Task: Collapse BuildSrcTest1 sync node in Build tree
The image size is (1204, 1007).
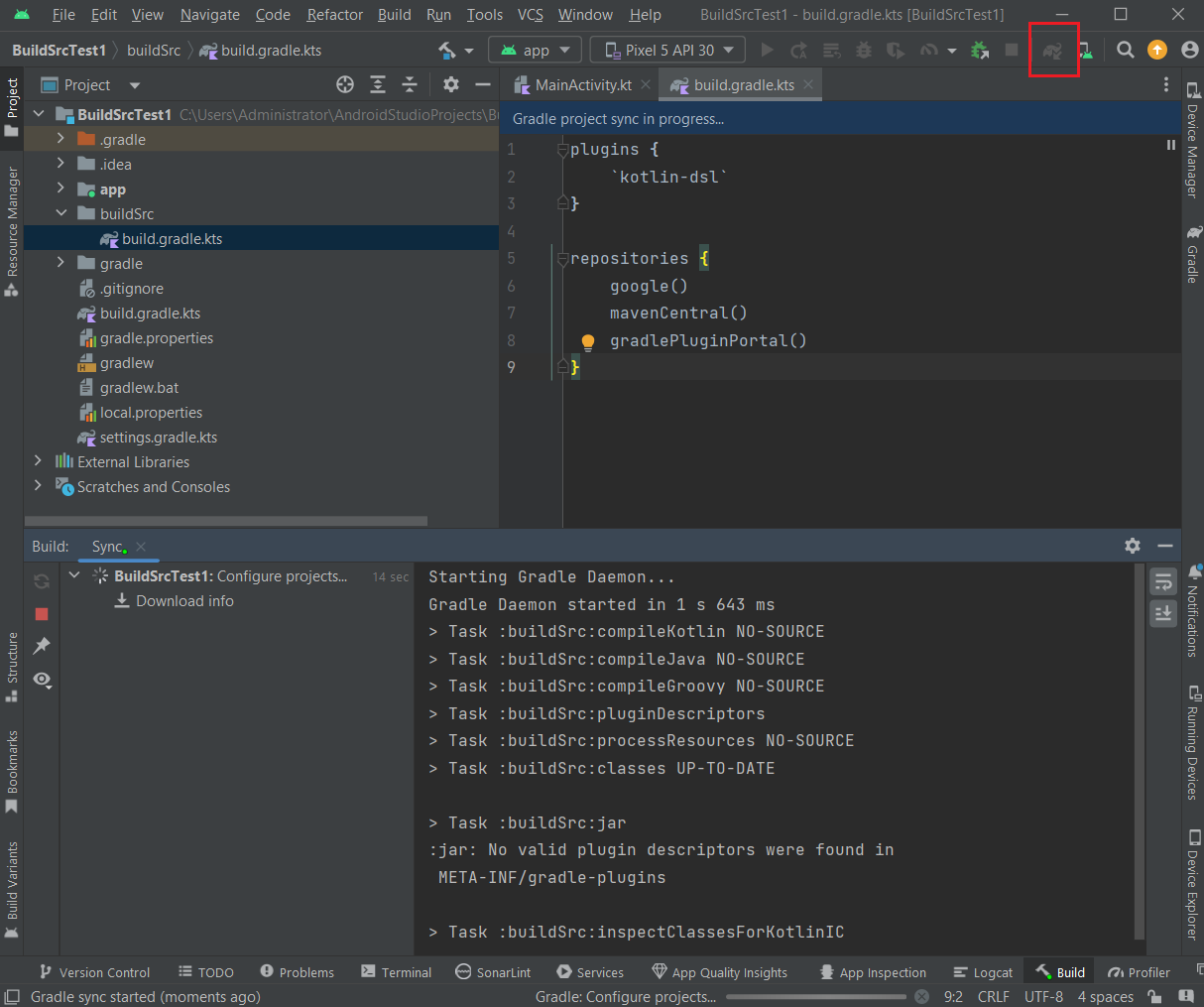Action: (73, 574)
